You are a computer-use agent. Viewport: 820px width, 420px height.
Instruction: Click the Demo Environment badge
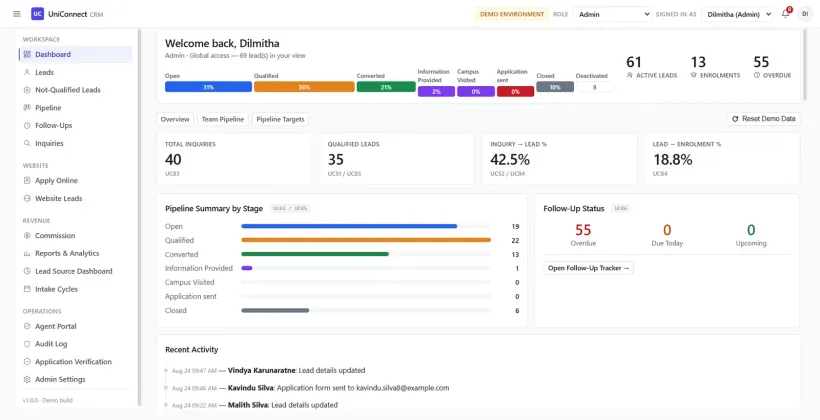click(512, 14)
